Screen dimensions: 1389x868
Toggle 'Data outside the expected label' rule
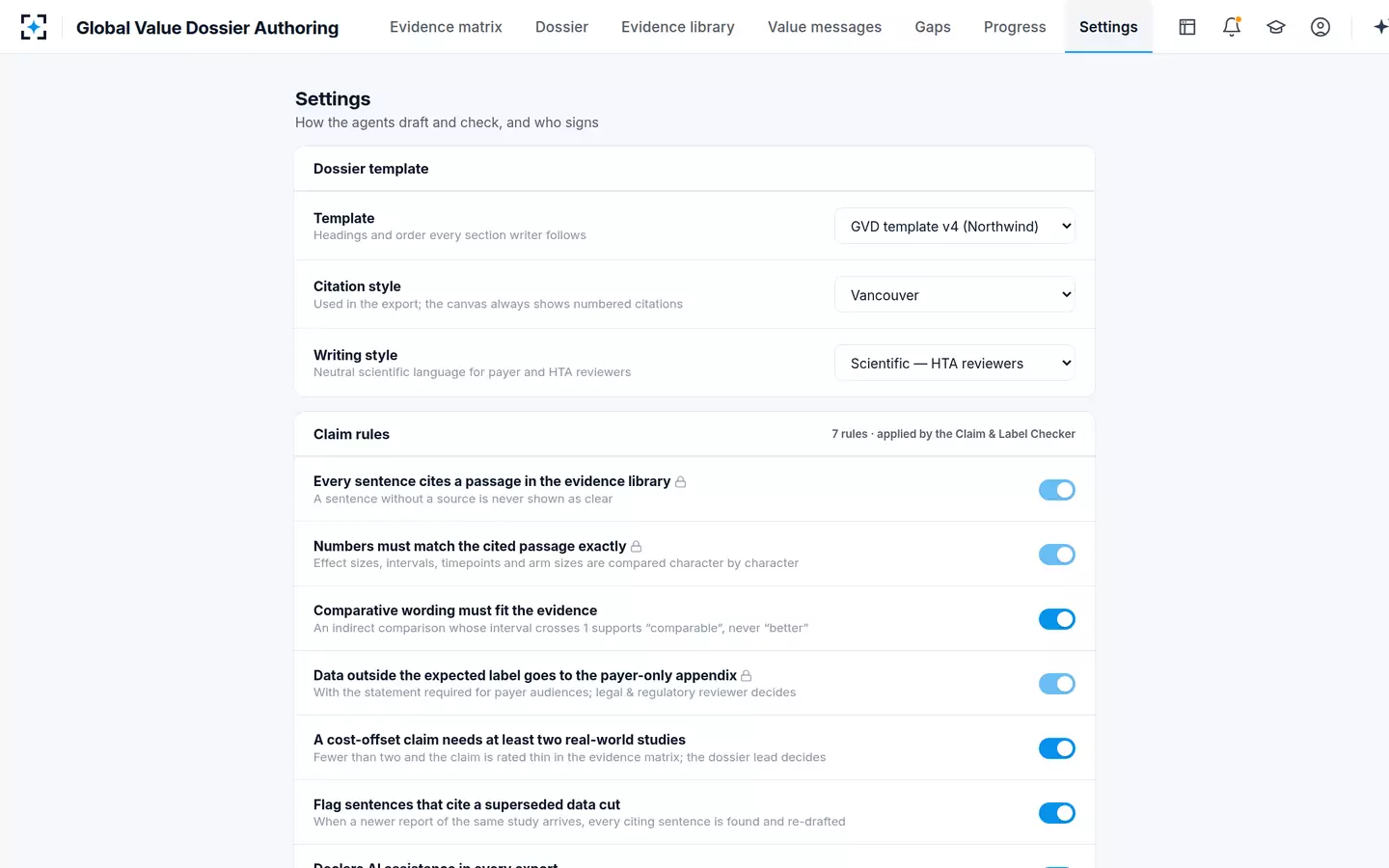point(1057,684)
